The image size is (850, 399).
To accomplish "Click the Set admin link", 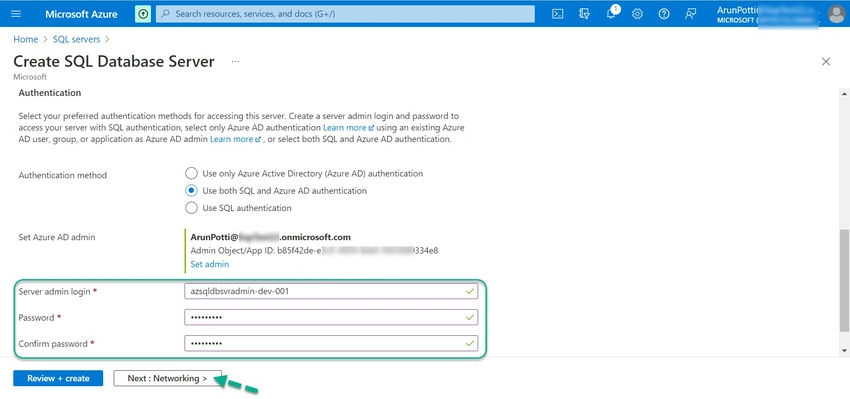I will click(x=209, y=264).
